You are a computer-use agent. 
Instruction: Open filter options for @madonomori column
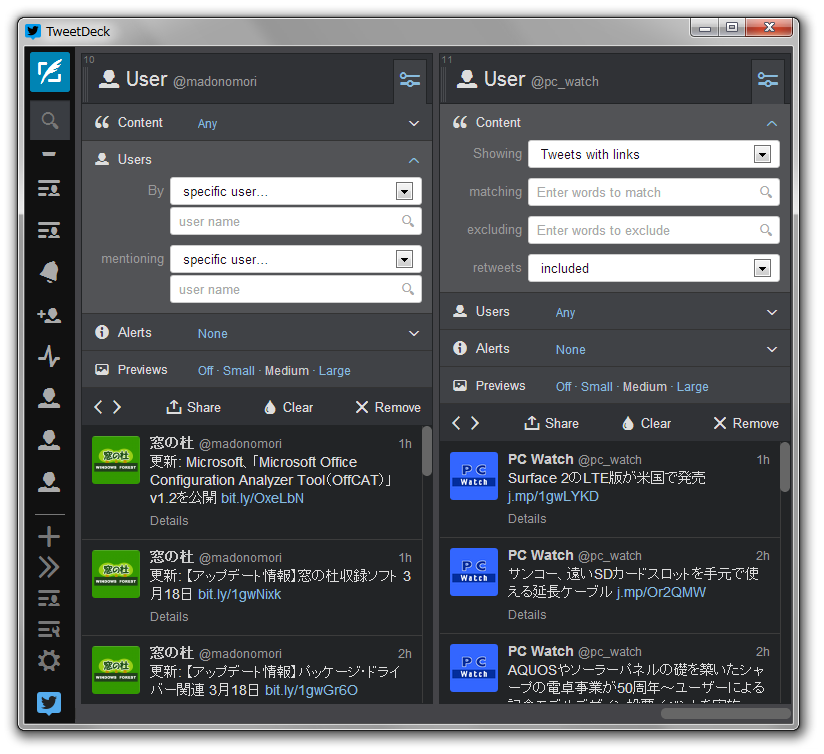[410, 80]
